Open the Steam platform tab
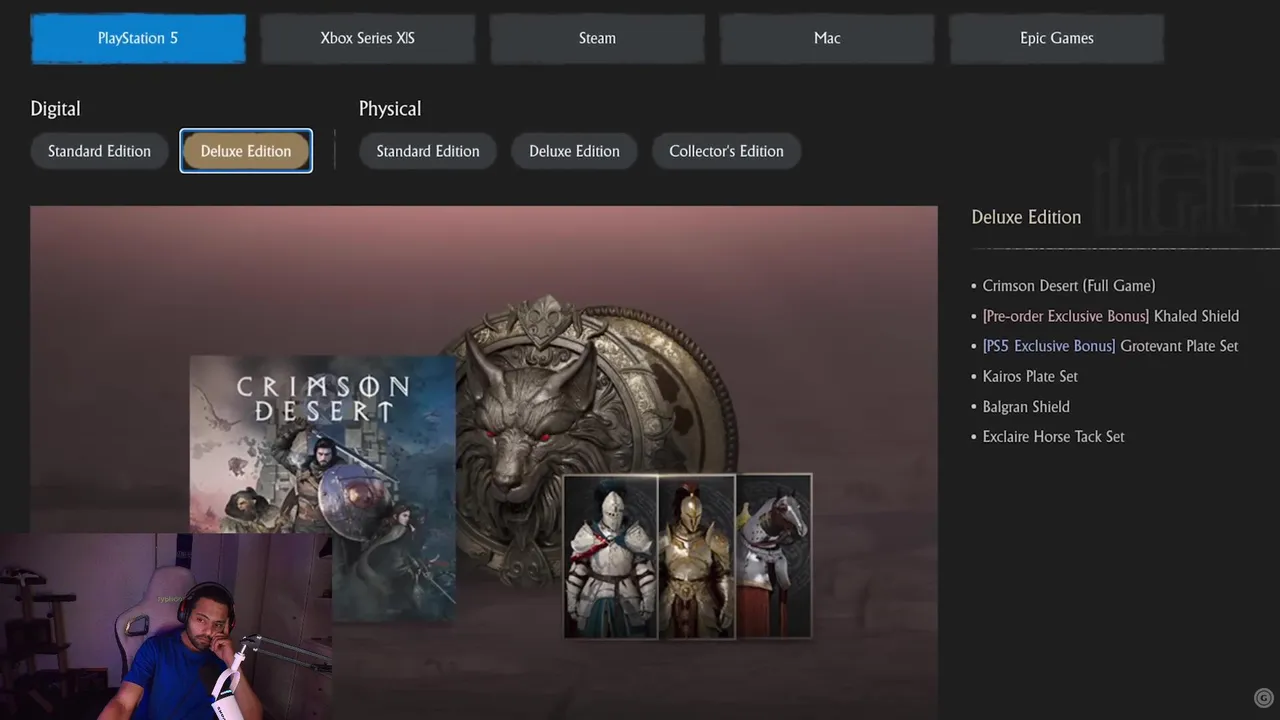The image size is (1280, 720). (597, 38)
